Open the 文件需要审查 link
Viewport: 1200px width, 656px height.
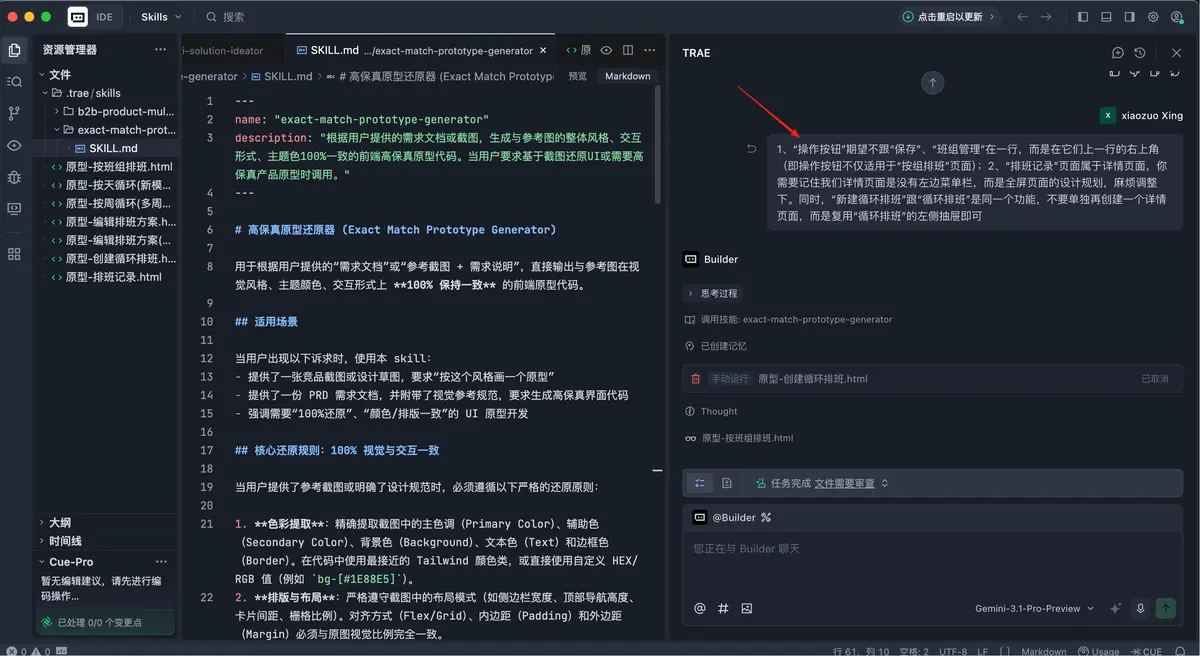[x=844, y=483]
